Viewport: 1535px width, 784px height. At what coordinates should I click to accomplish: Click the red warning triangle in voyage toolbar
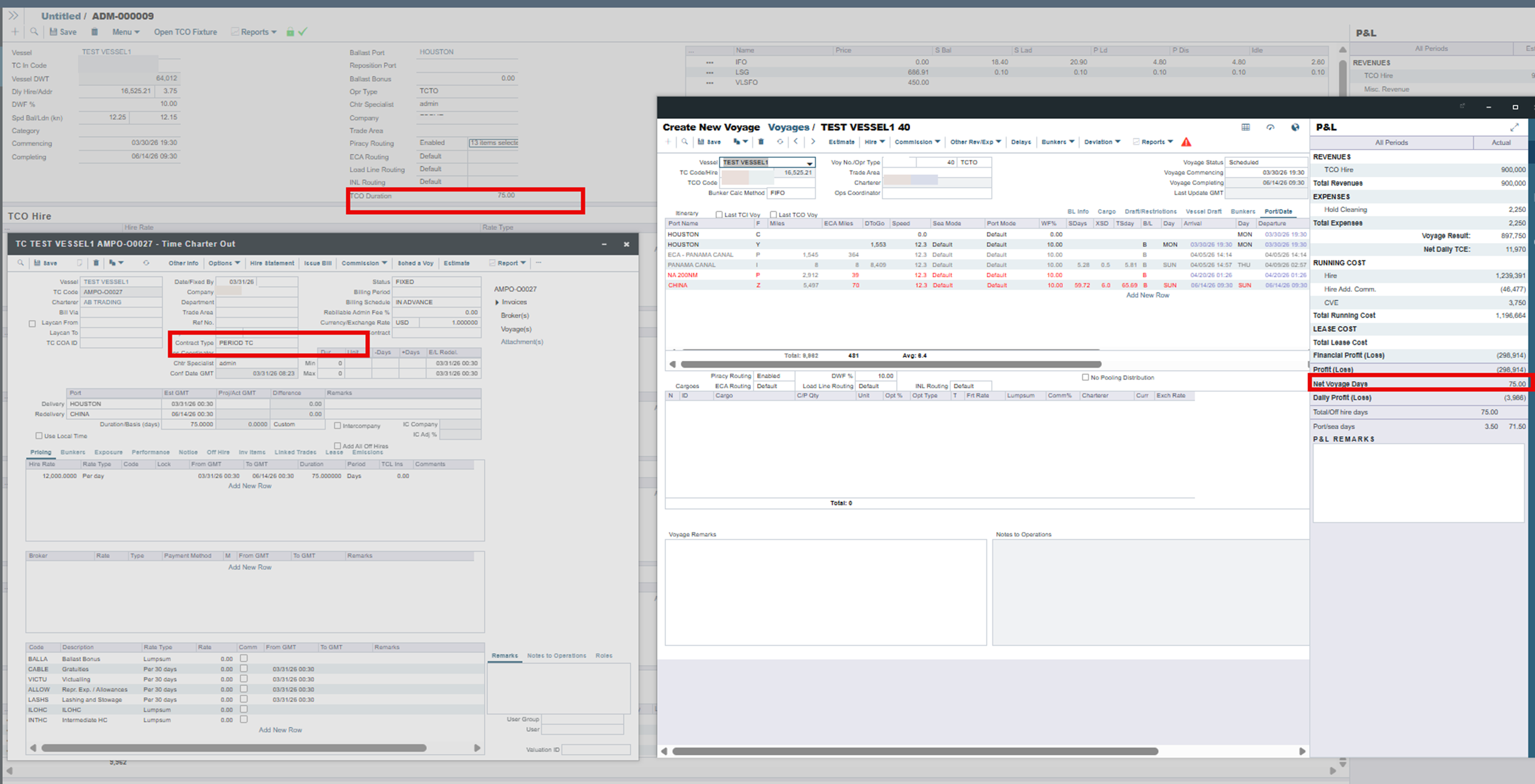tap(1187, 142)
